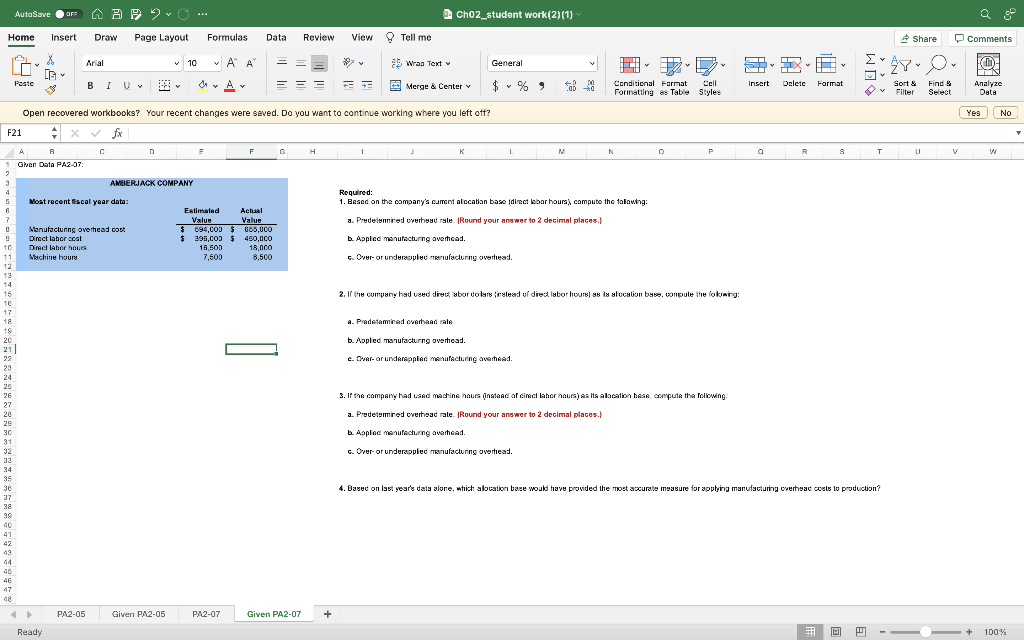Viewport: 1024px width, 640px height.
Task: Click the Format cells icon
Action: coord(826,65)
